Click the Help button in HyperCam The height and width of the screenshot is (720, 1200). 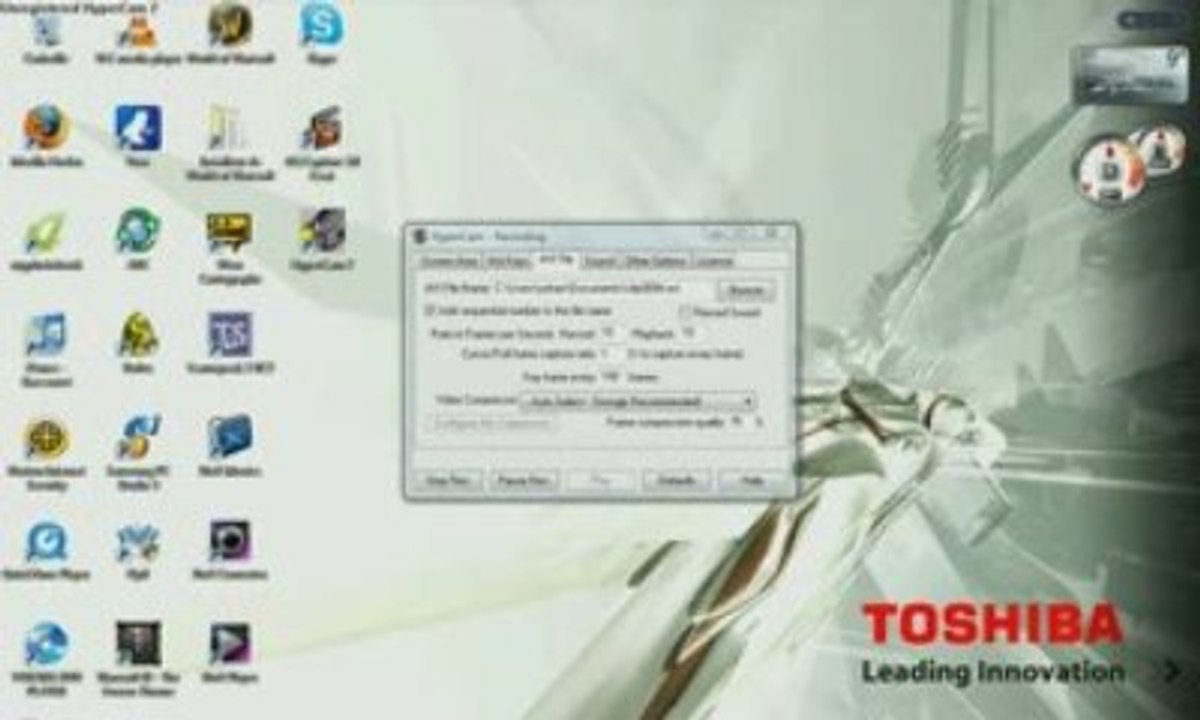coord(752,480)
